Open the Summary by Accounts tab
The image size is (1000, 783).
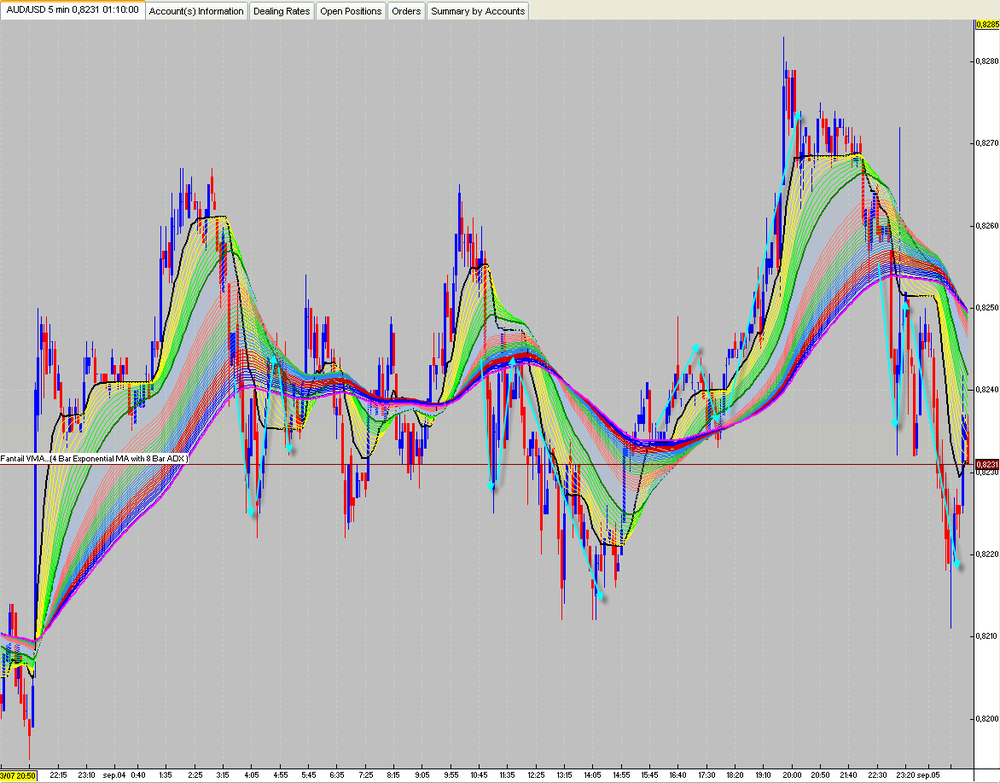(478, 11)
